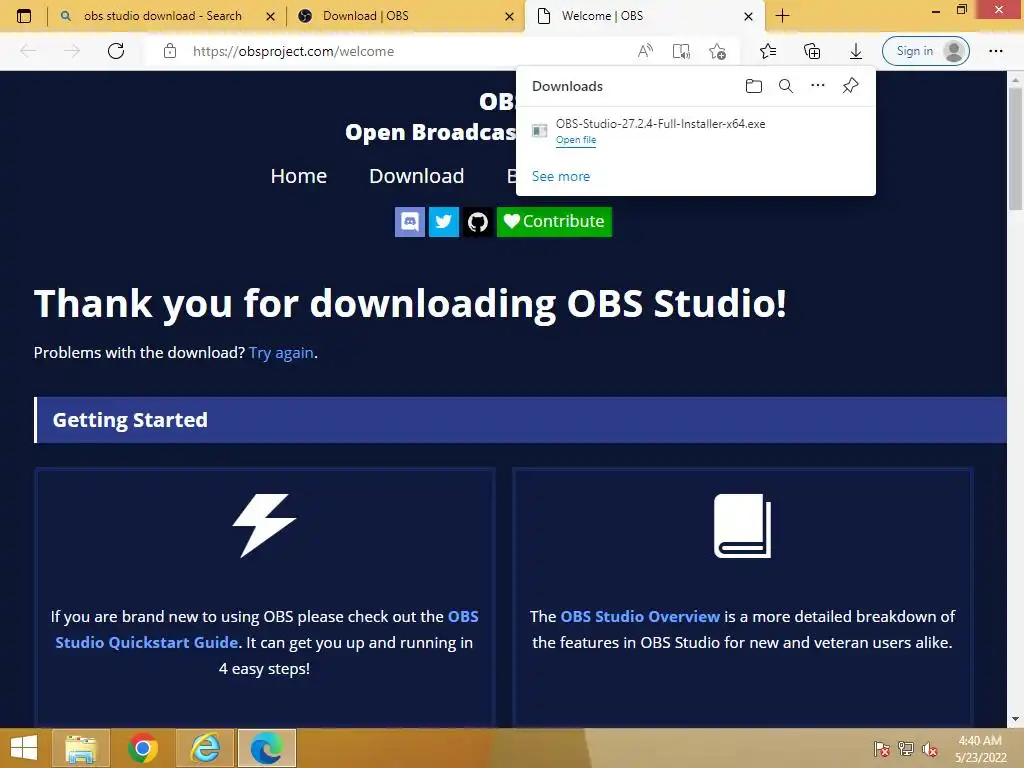
Task: Click the book overview icon
Action: [x=743, y=526]
